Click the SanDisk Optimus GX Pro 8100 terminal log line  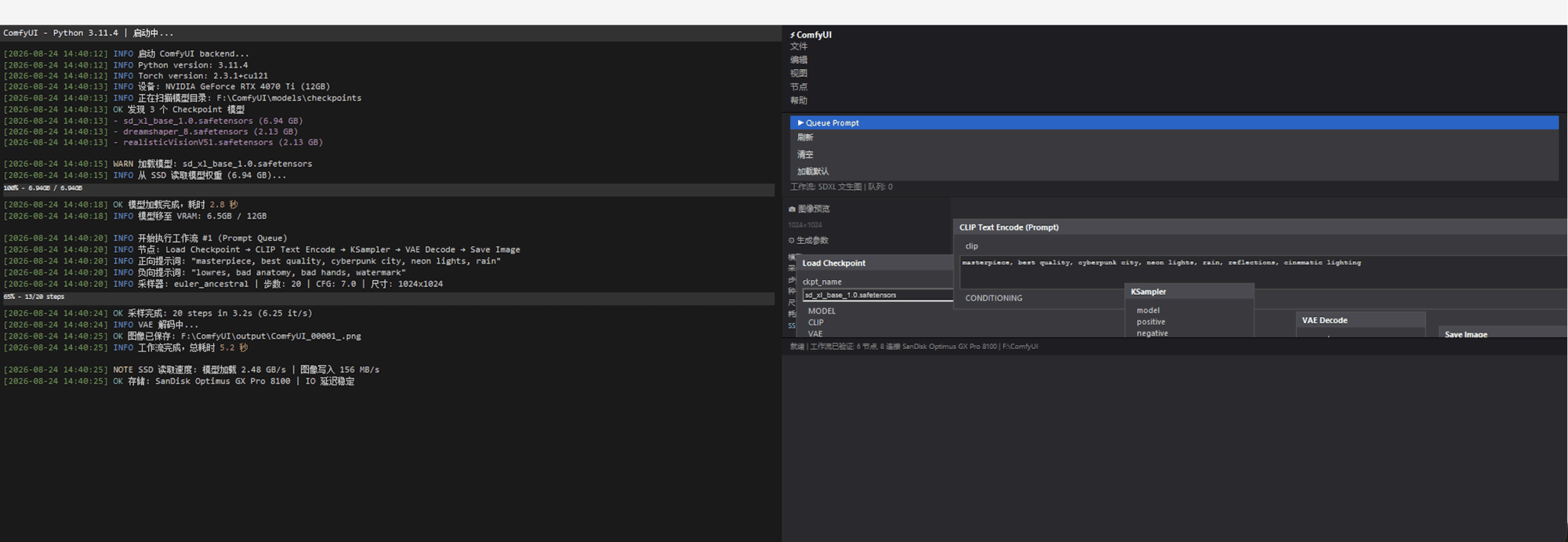(x=179, y=381)
